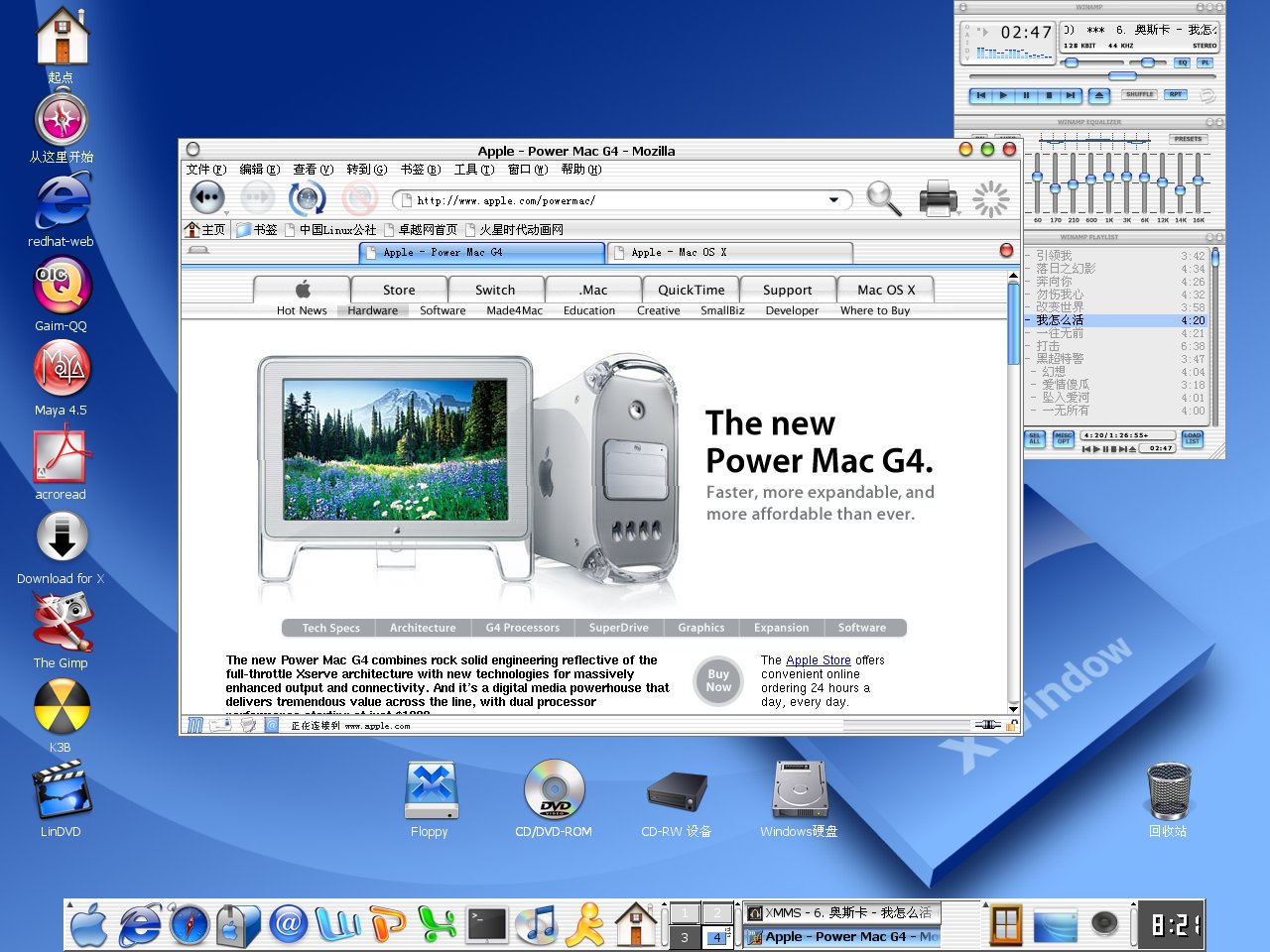
Task: Open the Floppy drive icon
Action: 431,790
